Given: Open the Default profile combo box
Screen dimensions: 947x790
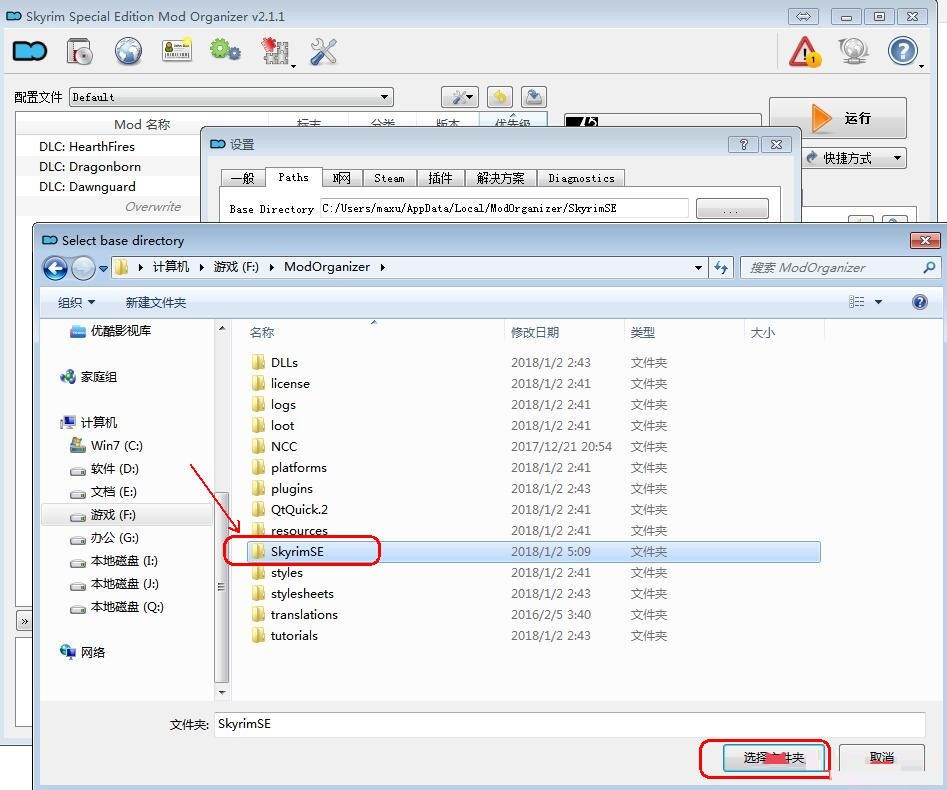Looking at the screenshot, I should pyautogui.click(x=231, y=97).
